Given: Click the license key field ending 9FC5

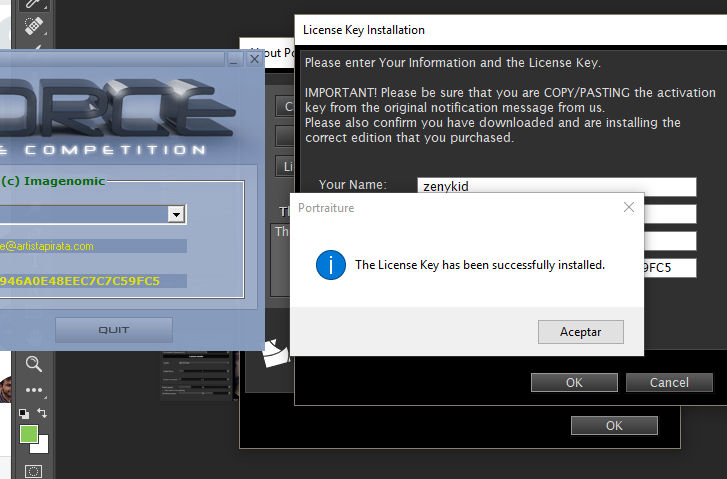Looking at the screenshot, I should [670, 268].
